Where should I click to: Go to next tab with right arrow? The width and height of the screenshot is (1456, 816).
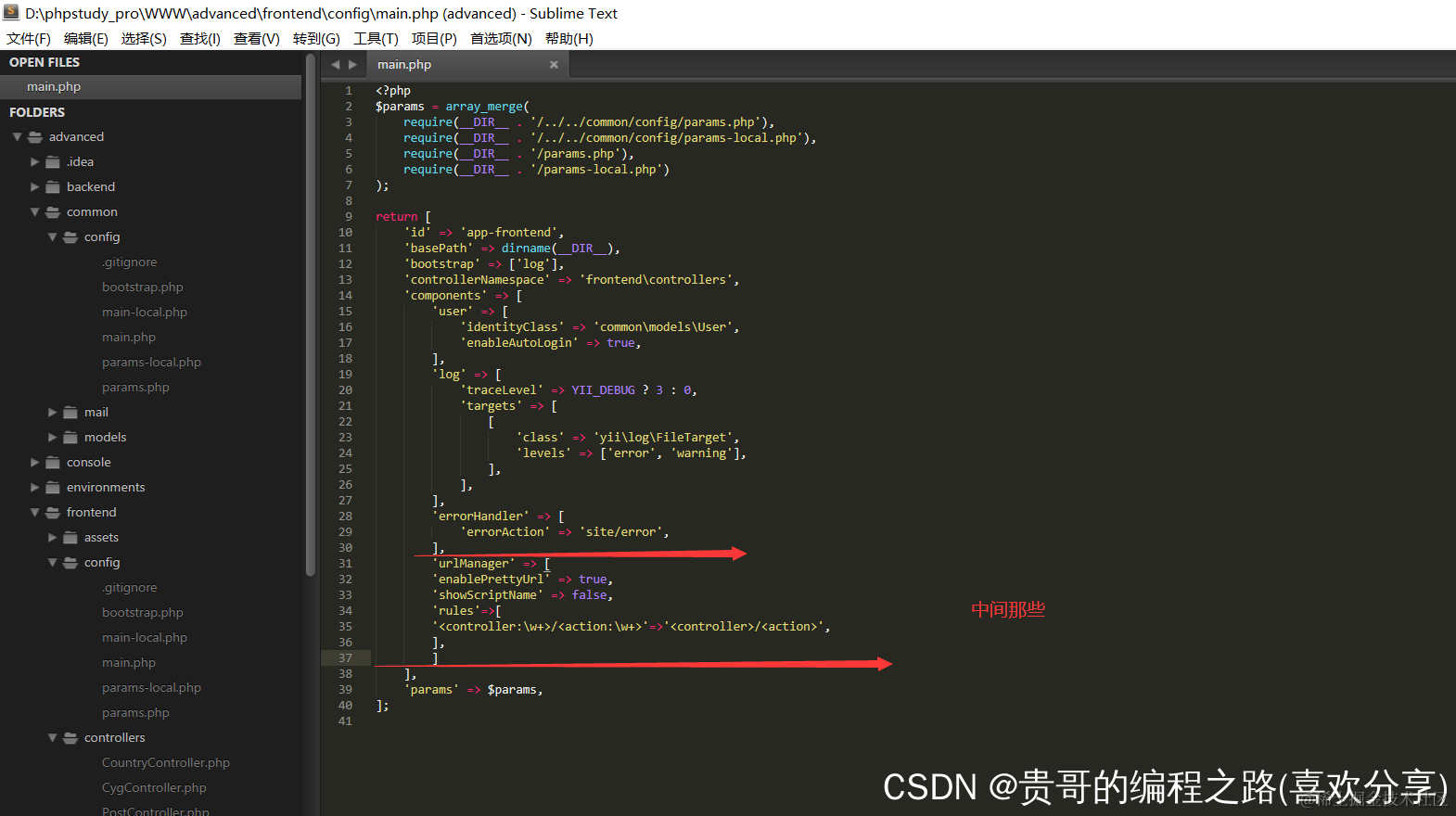[352, 65]
